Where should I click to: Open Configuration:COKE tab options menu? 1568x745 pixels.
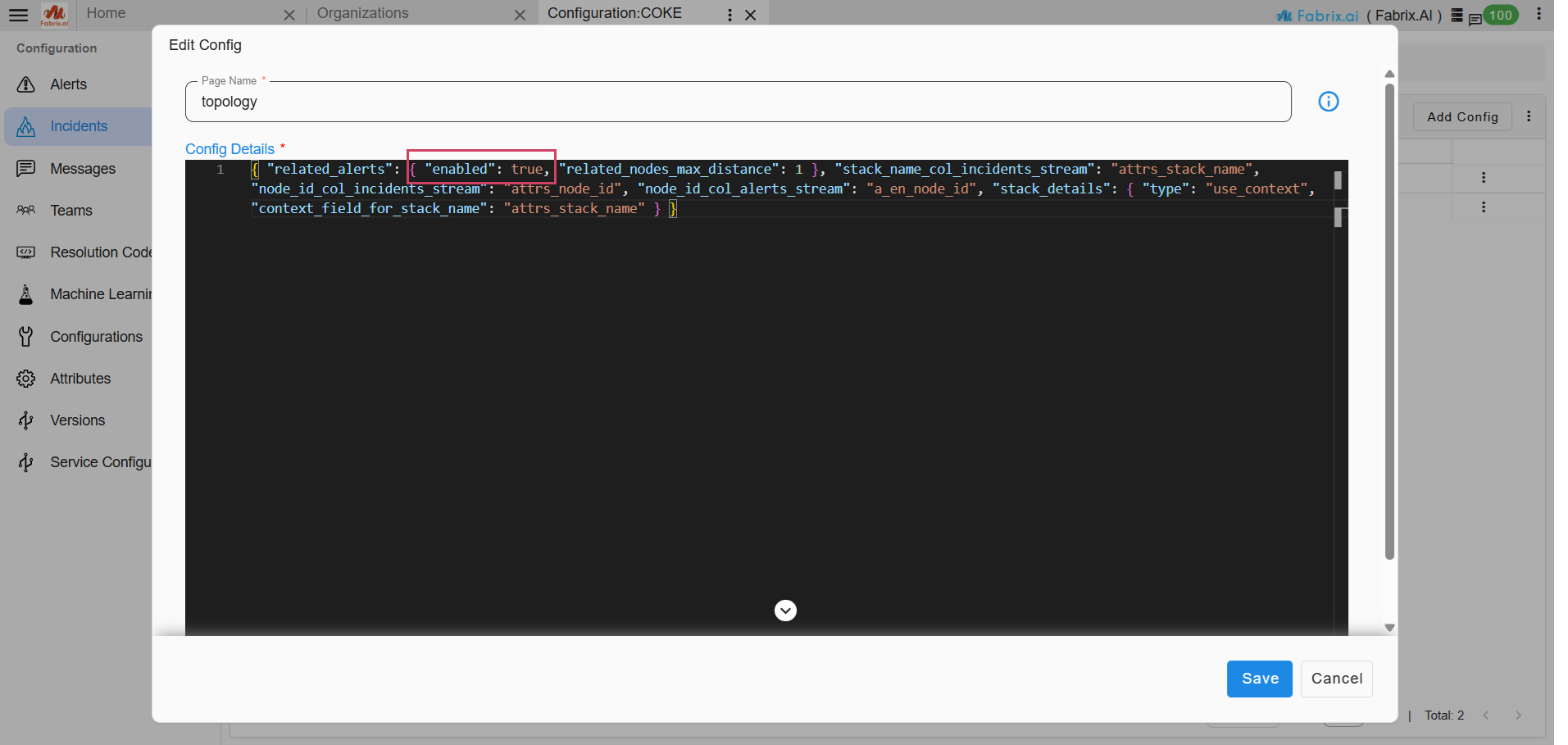tap(729, 15)
